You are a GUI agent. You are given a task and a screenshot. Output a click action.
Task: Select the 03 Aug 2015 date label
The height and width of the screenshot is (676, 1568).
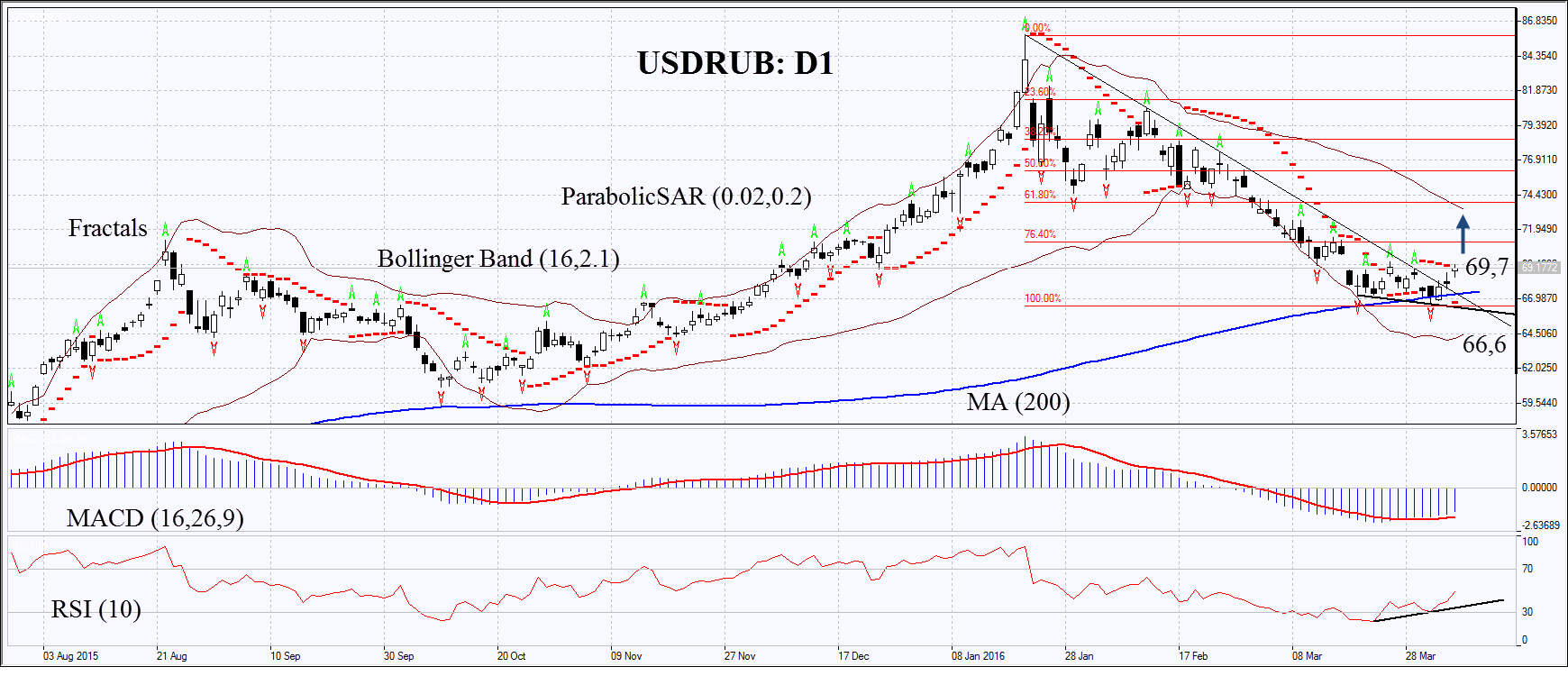(70, 656)
